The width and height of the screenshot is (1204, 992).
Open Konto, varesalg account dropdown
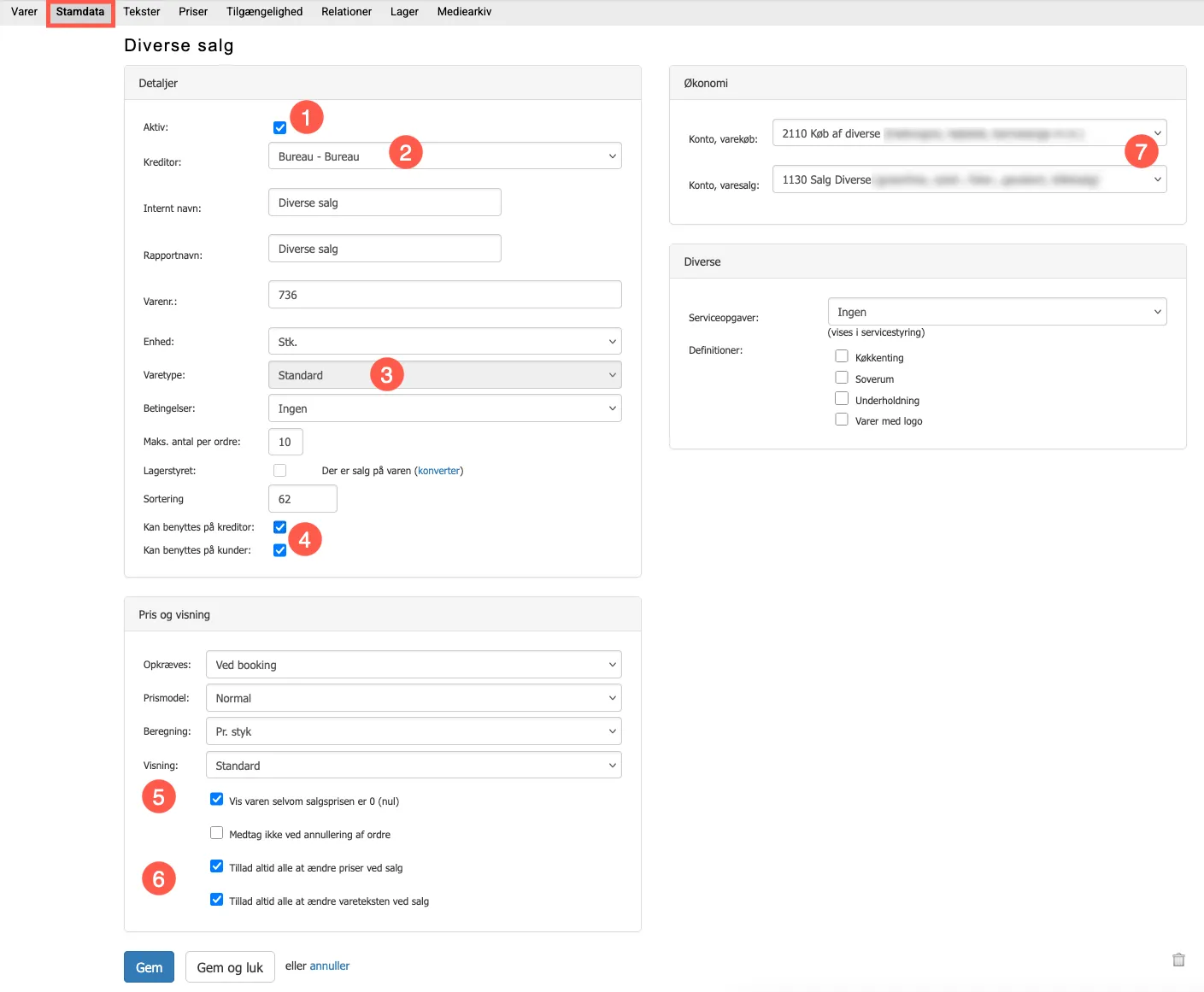click(969, 179)
